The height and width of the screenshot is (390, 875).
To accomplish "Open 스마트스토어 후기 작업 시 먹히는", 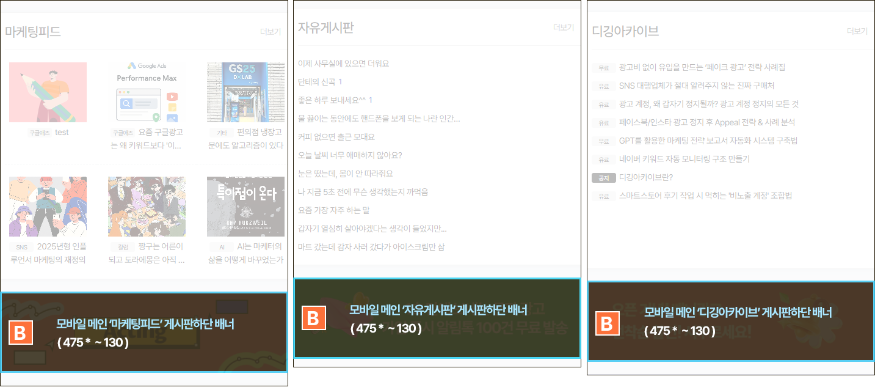I will [705, 196].
